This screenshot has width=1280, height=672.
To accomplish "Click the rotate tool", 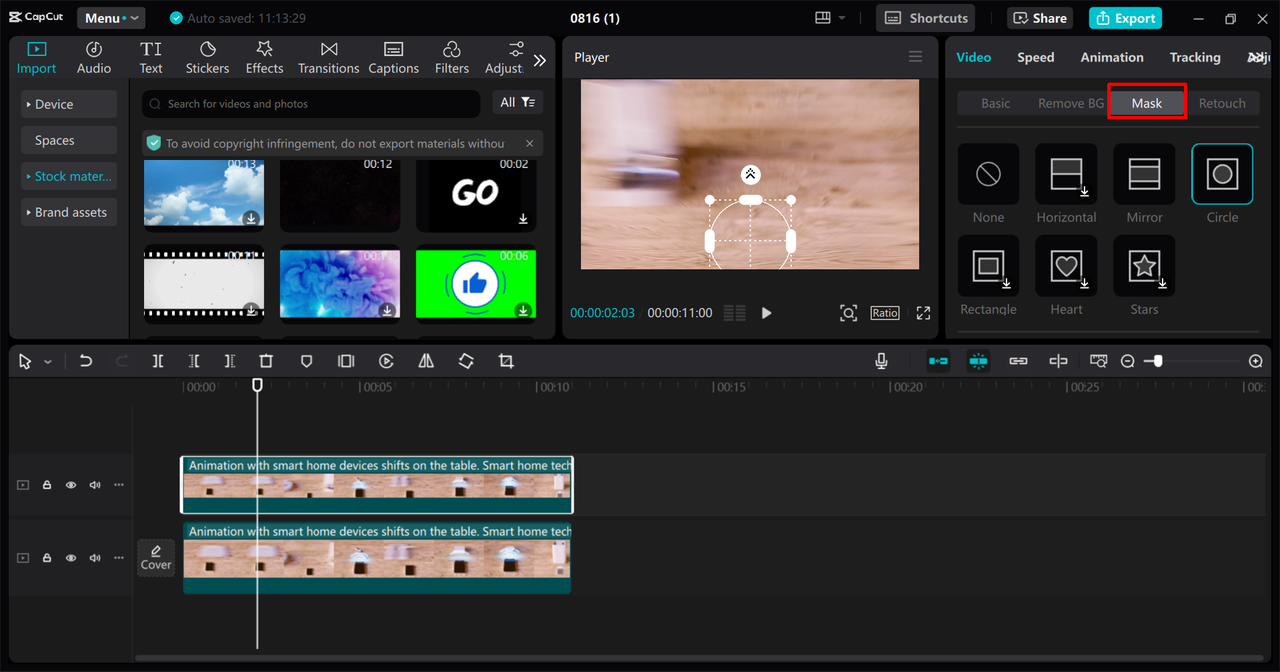I will pyautogui.click(x=466, y=361).
